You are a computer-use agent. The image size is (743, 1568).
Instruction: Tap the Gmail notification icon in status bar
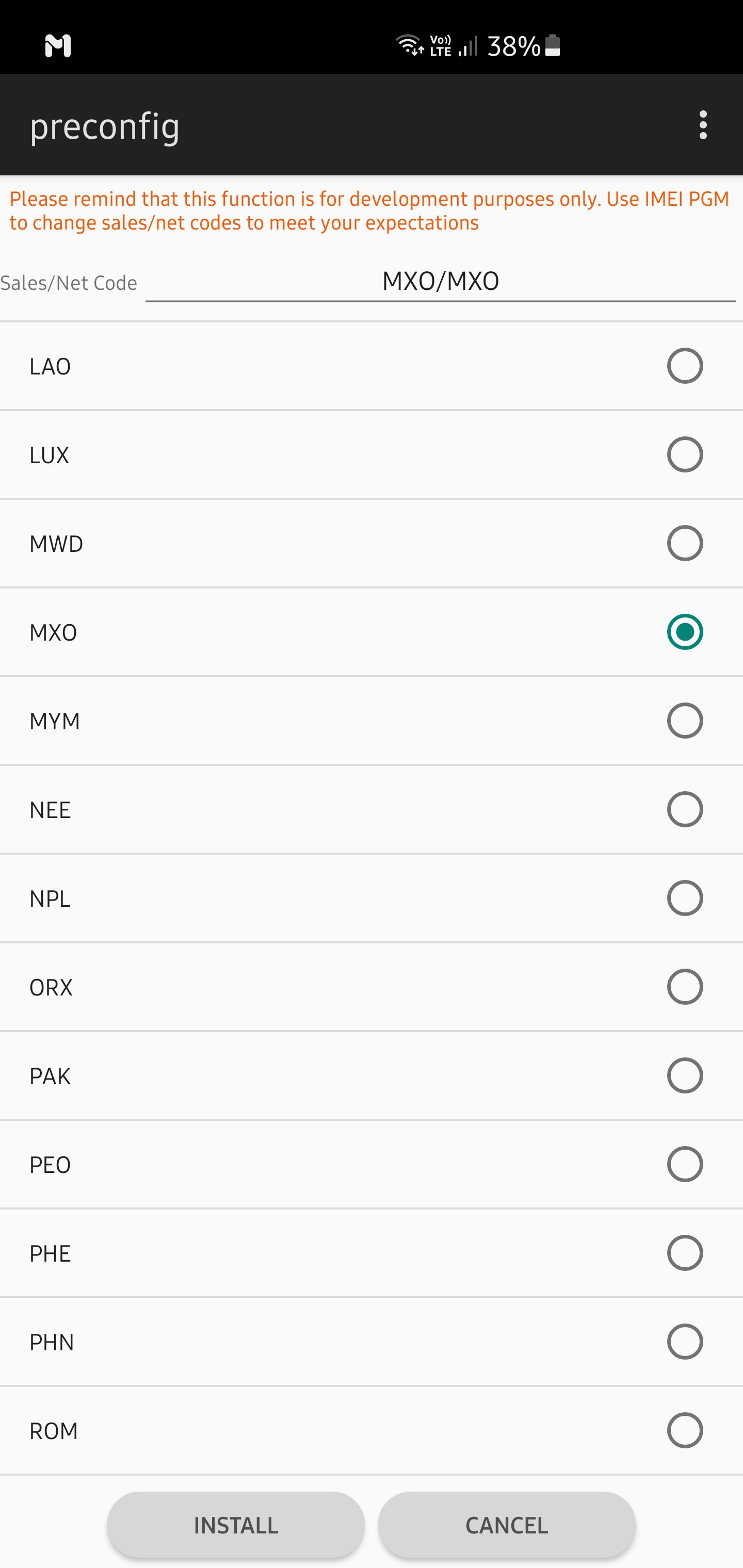pos(58,46)
